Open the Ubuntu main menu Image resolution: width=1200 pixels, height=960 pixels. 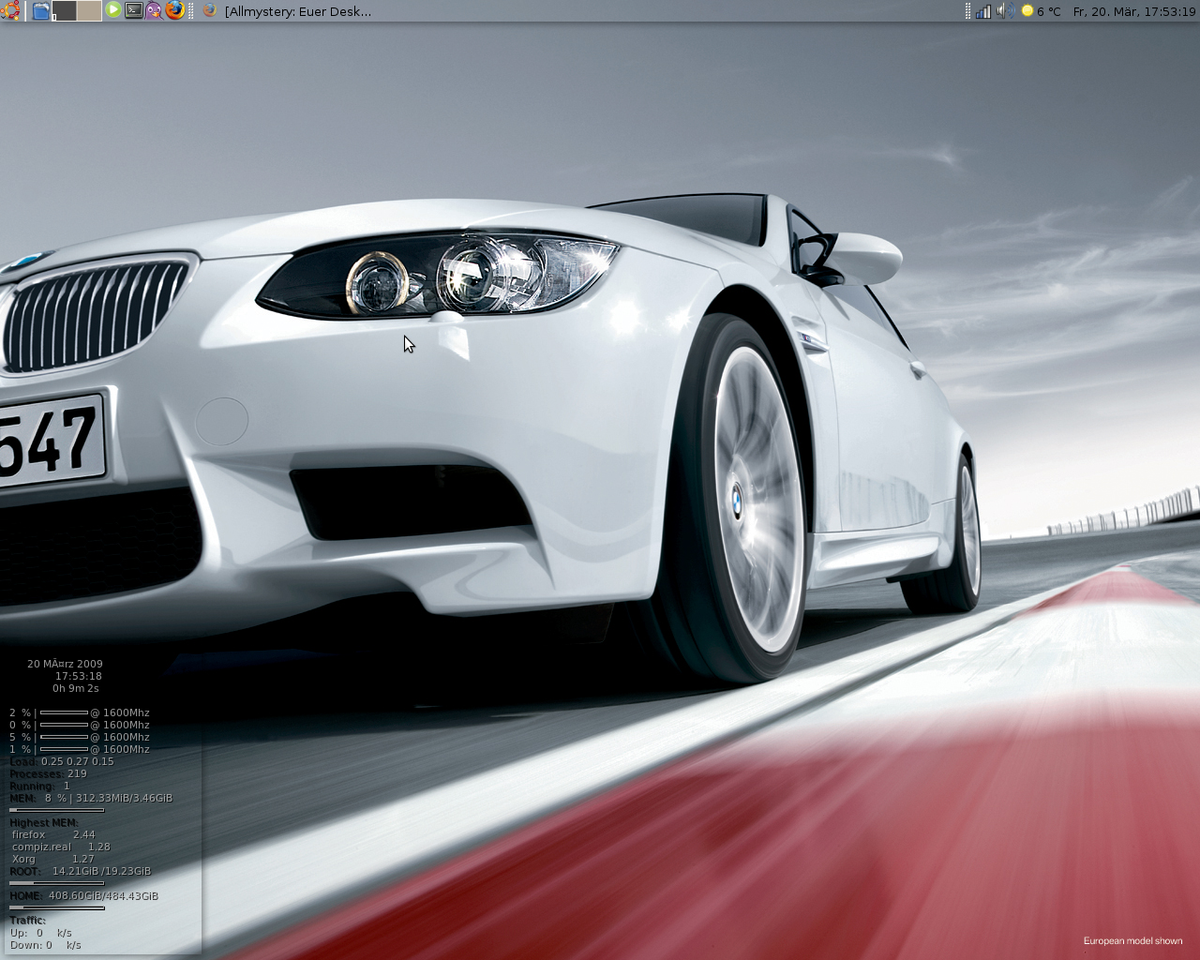[x=10, y=11]
